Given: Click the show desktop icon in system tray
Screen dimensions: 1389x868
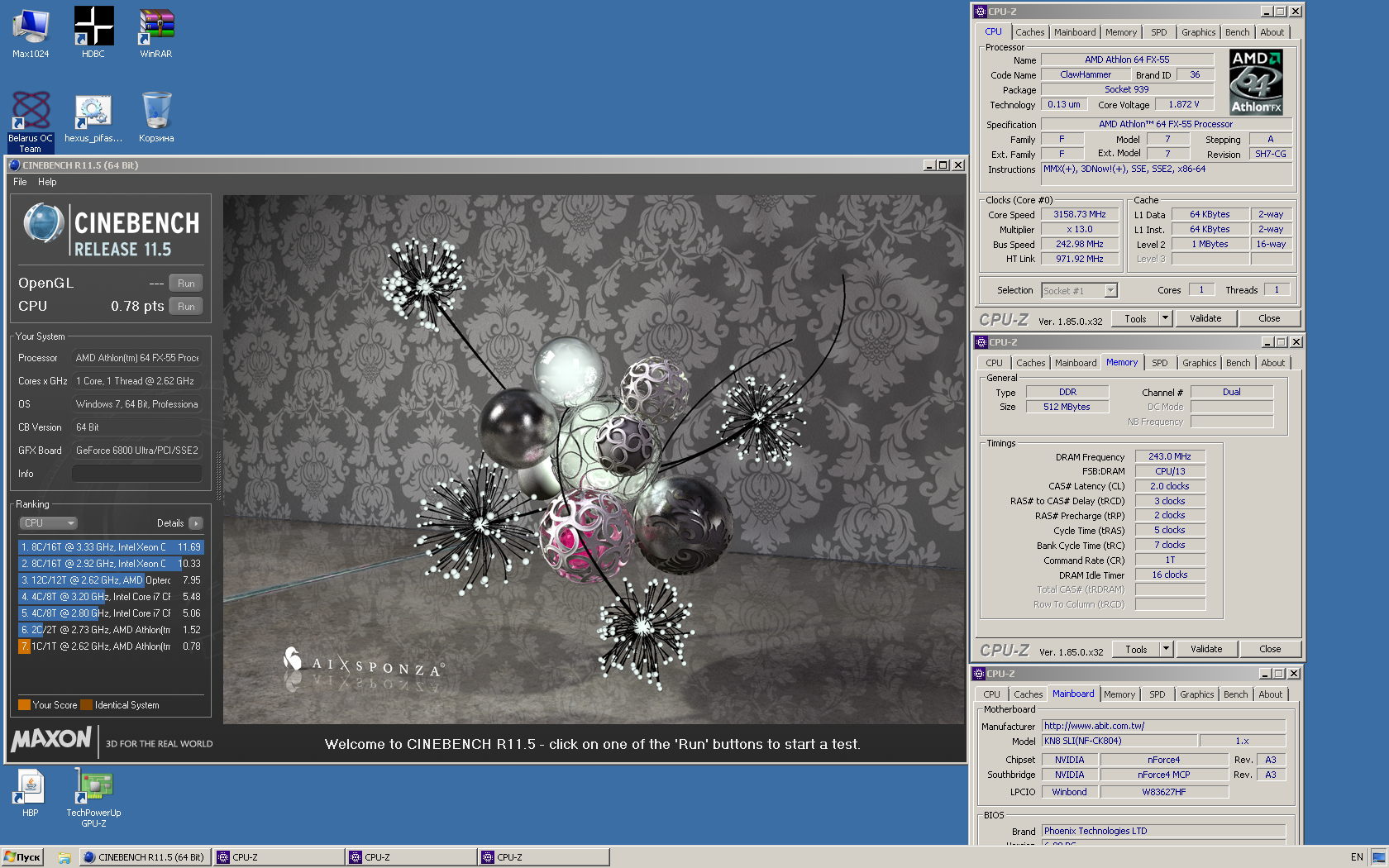Looking at the screenshot, I should pos(1378,857).
